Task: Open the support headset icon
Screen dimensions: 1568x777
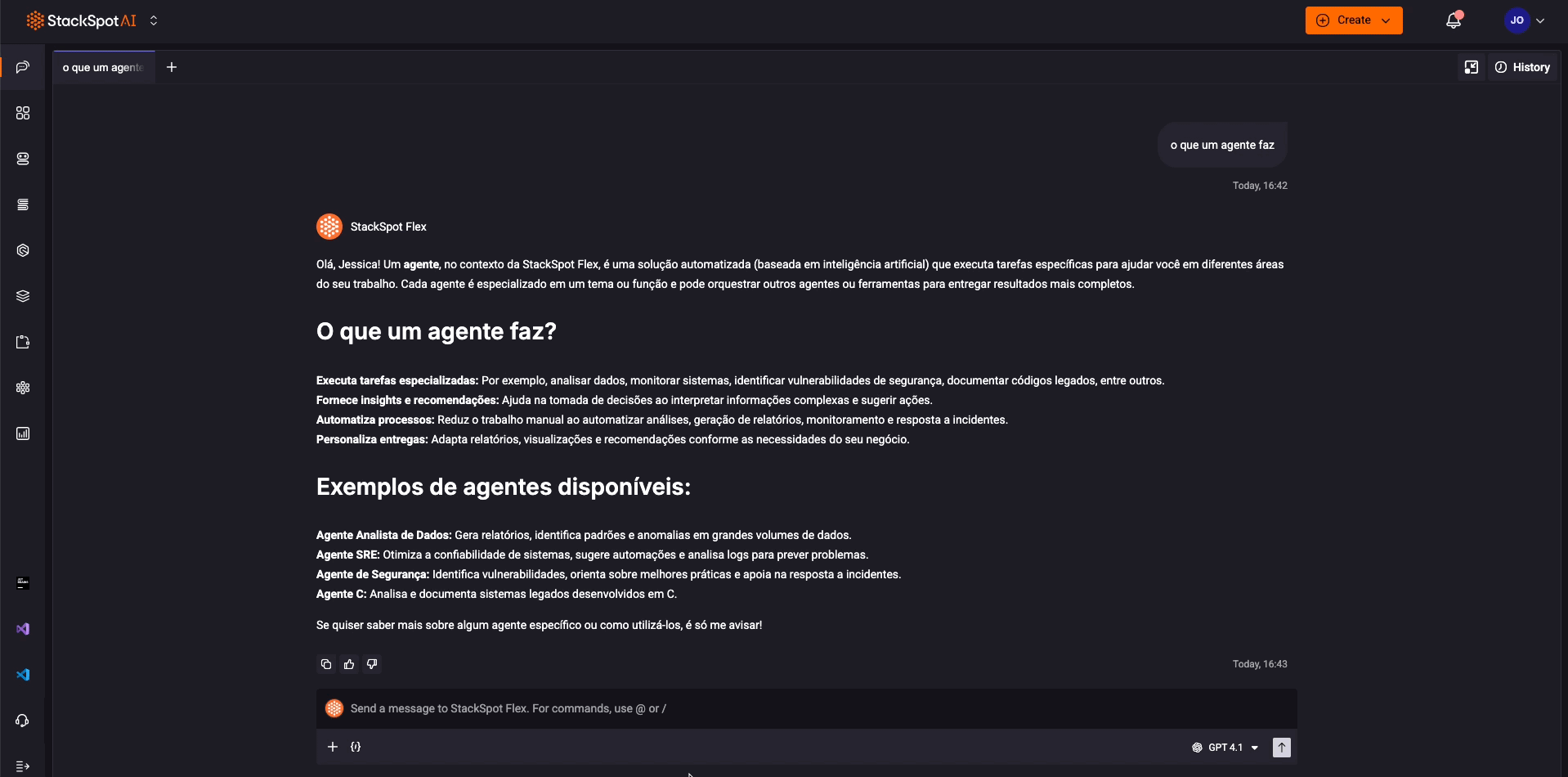Action: click(x=23, y=721)
